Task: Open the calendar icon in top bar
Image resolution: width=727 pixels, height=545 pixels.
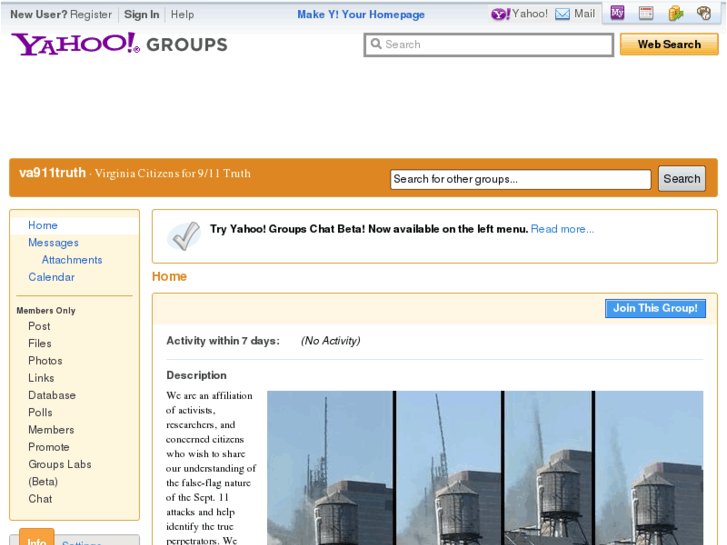Action: pos(646,13)
